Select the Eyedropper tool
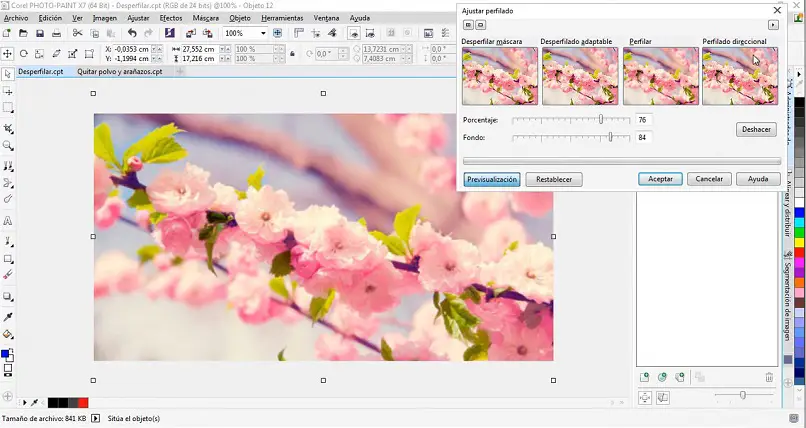This screenshot has width=806, height=428. [8, 317]
